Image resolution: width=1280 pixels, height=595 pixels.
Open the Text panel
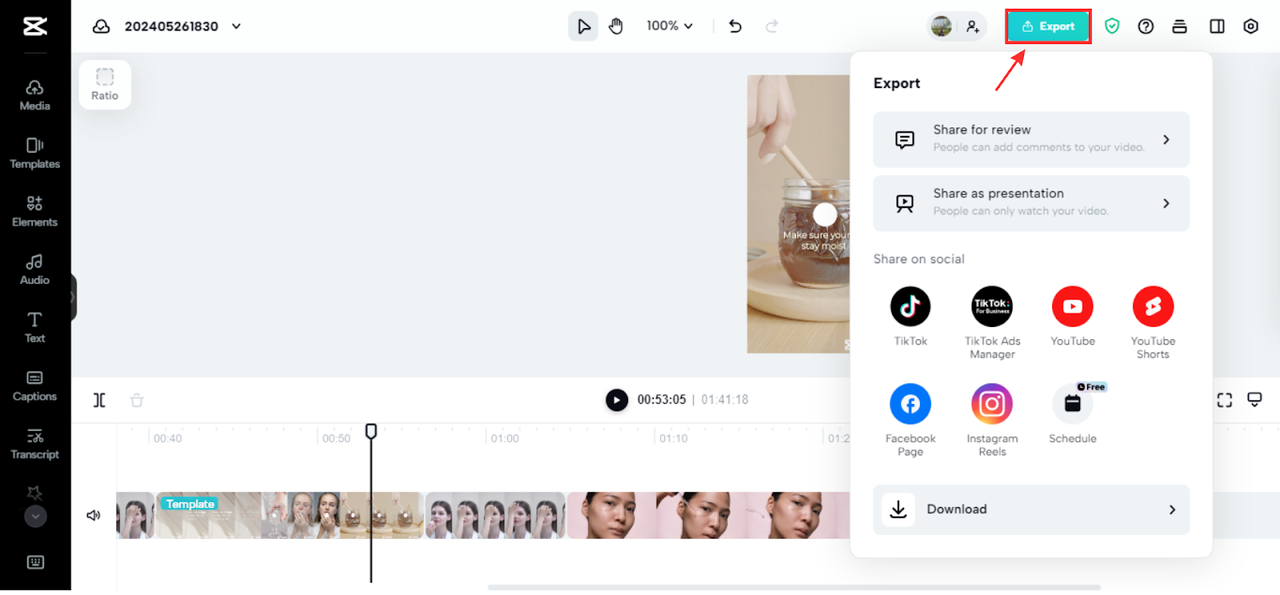tap(35, 327)
